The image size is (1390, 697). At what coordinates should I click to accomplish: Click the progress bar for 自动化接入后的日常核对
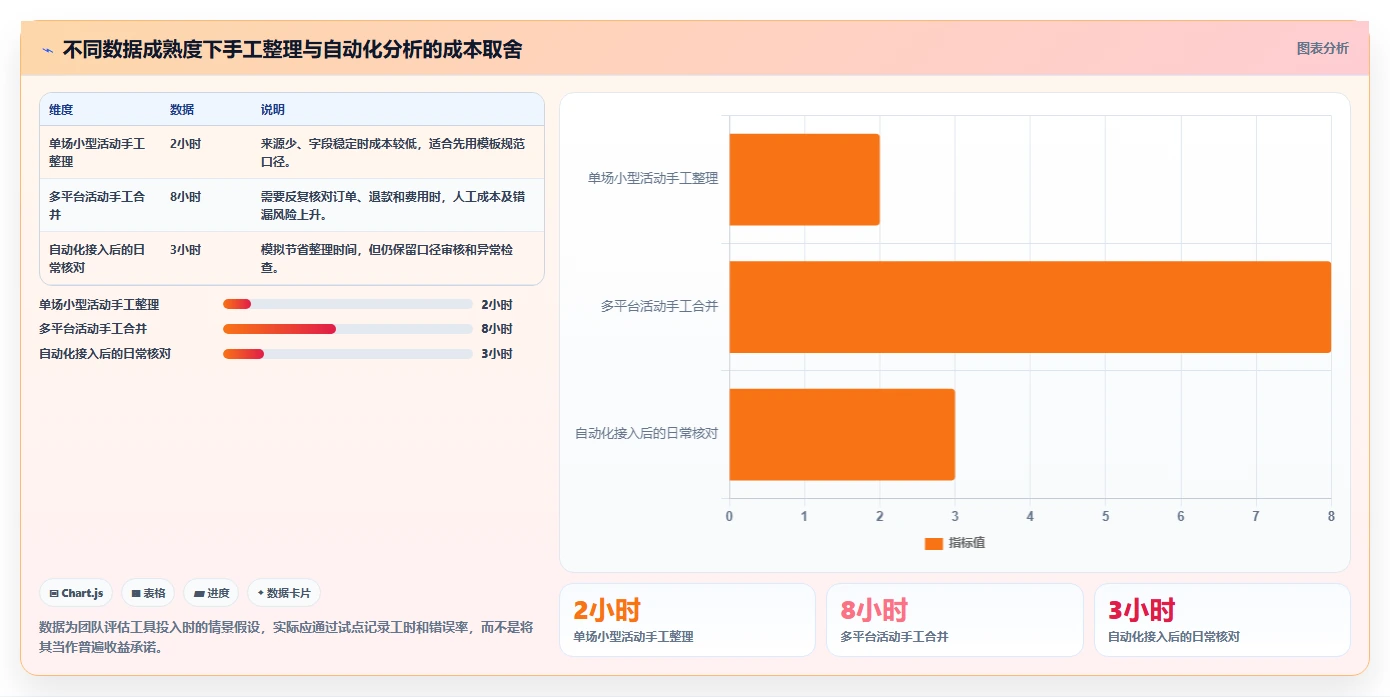348,354
